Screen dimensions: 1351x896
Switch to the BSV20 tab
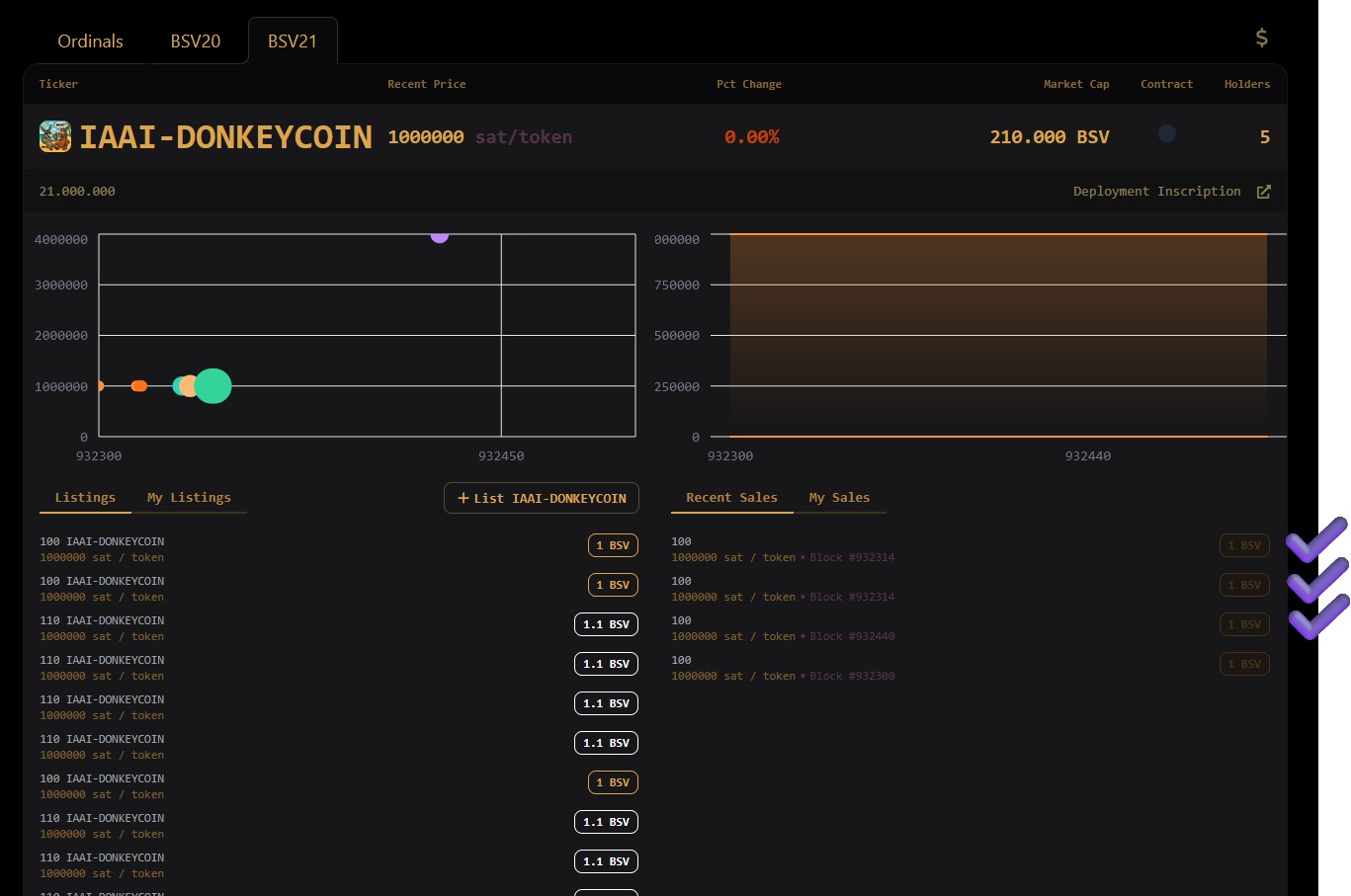(196, 41)
